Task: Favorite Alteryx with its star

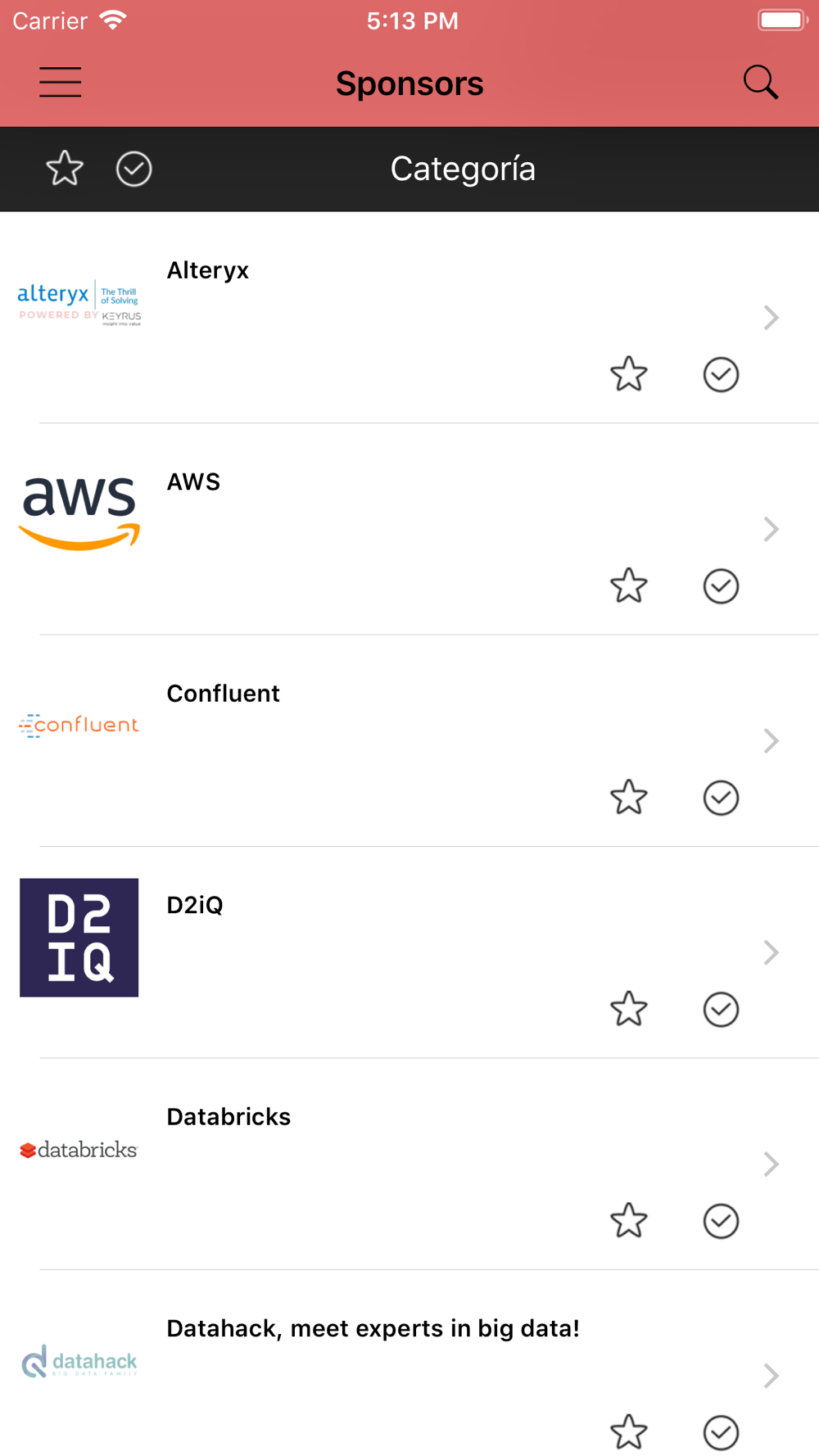Action: tap(629, 374)
